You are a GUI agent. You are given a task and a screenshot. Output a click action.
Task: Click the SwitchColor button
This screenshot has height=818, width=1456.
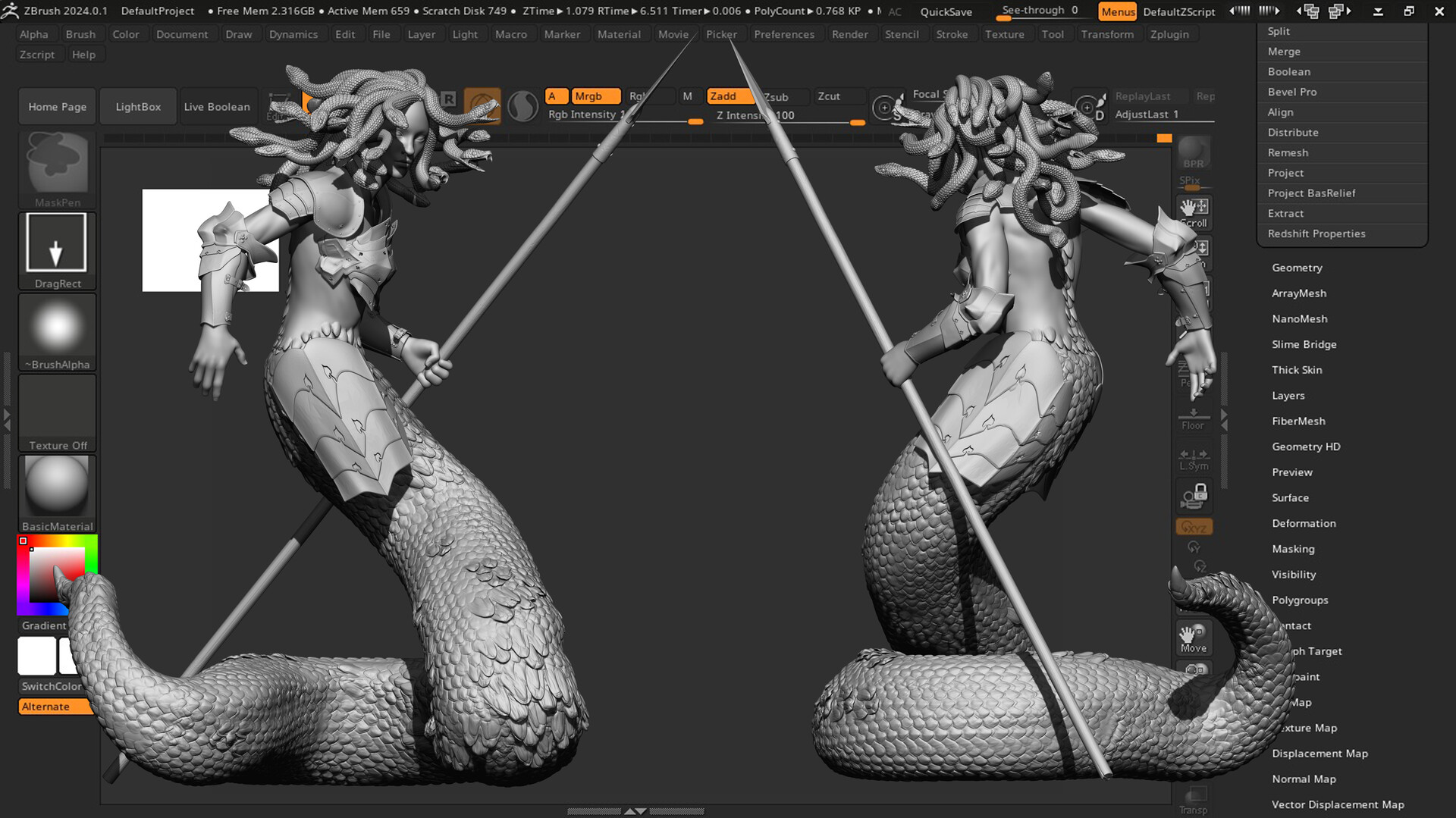[52, 686]
